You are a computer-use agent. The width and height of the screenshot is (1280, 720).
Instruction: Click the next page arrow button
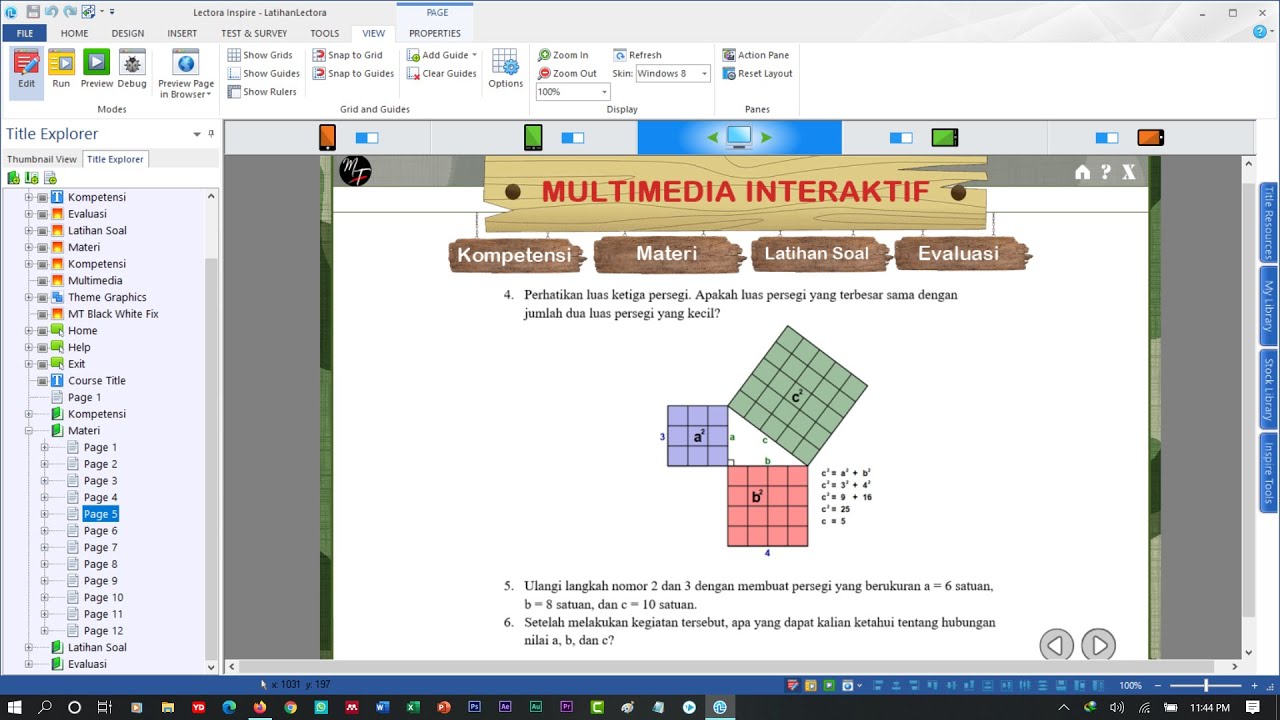pyautogui.click(x=1098, y=645)
